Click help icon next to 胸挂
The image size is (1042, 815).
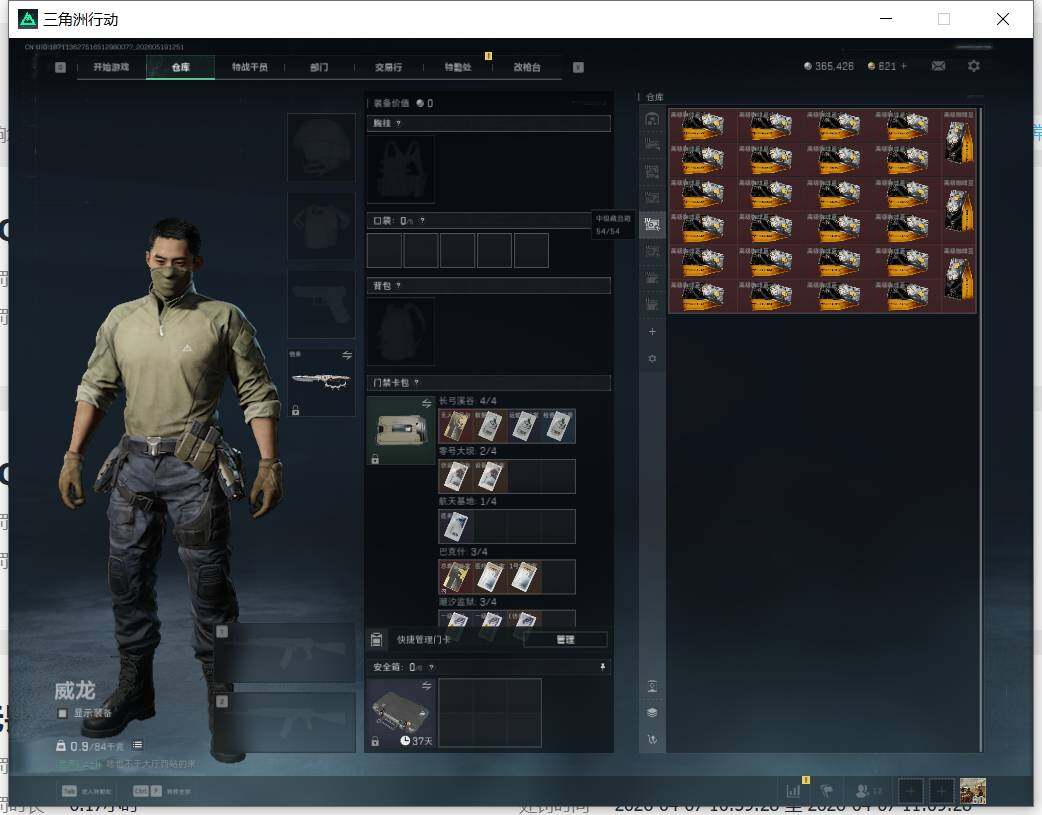tap(399, 124)
